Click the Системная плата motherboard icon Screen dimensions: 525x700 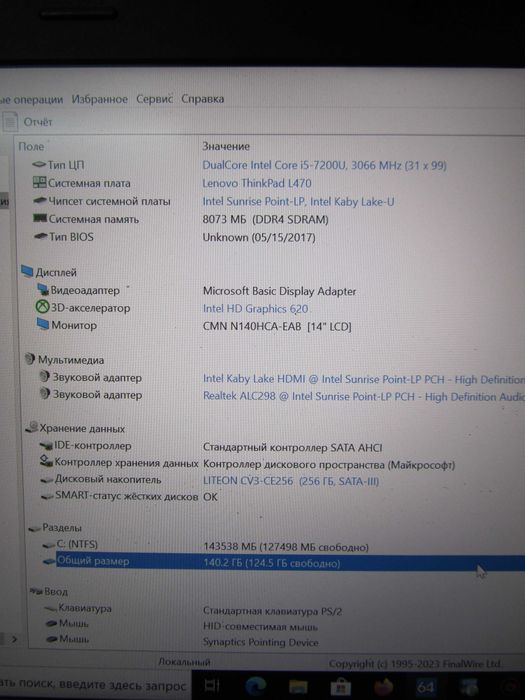click(x=40, y=183)
